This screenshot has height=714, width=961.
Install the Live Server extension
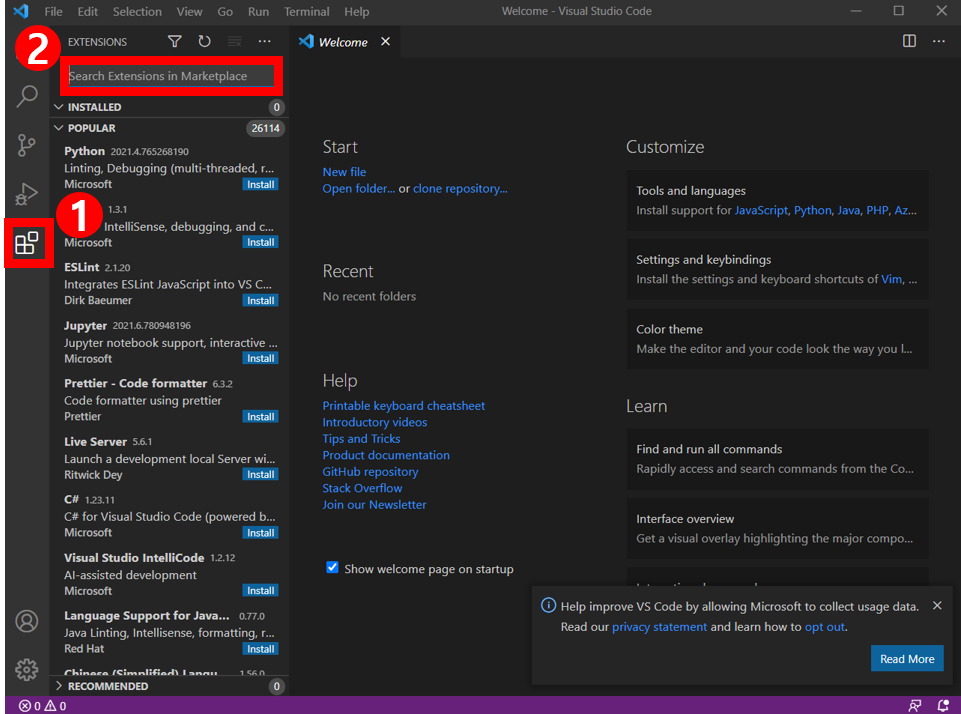[x=260, y=474]
